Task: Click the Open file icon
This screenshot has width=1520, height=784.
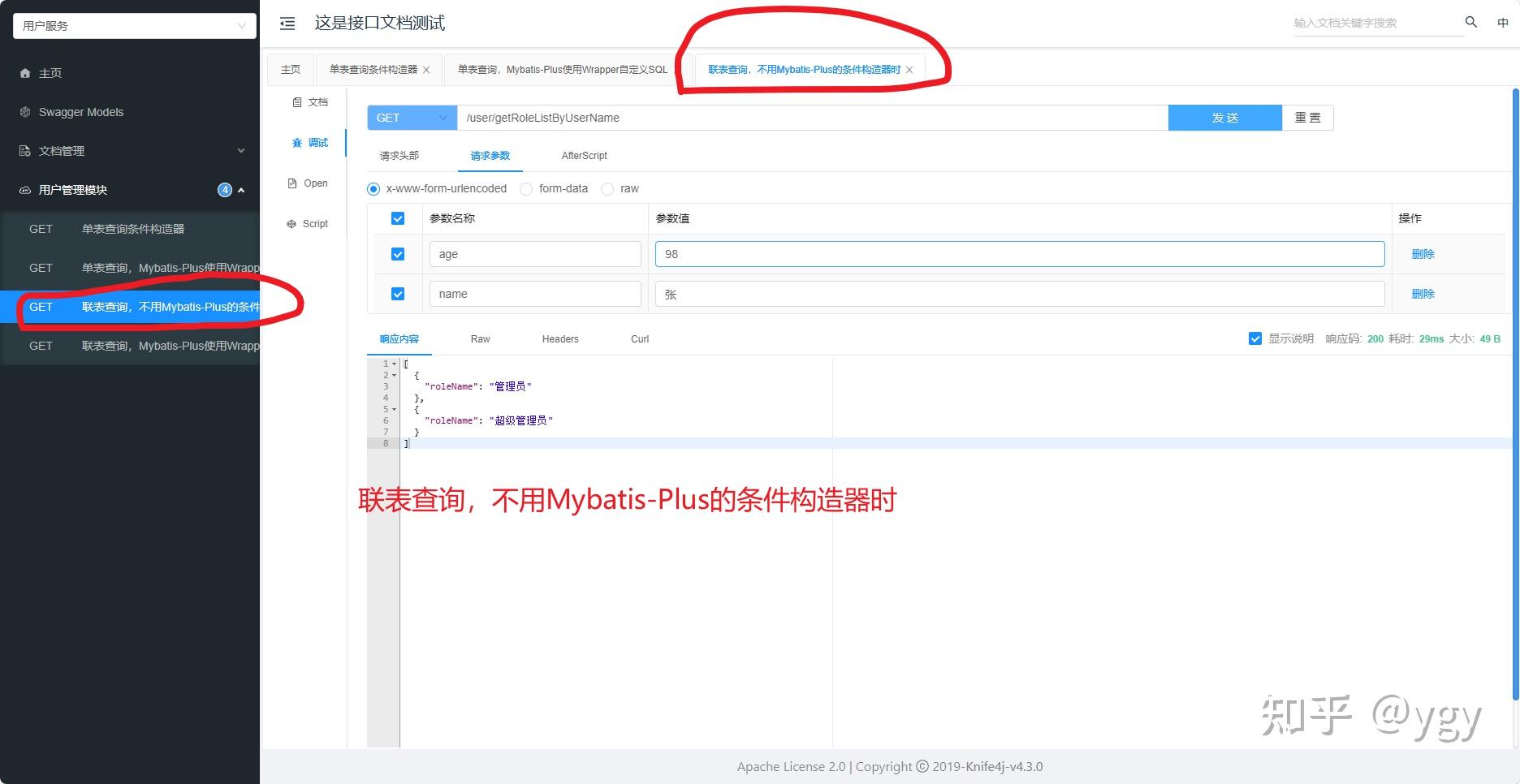Action: click(292, 183)
